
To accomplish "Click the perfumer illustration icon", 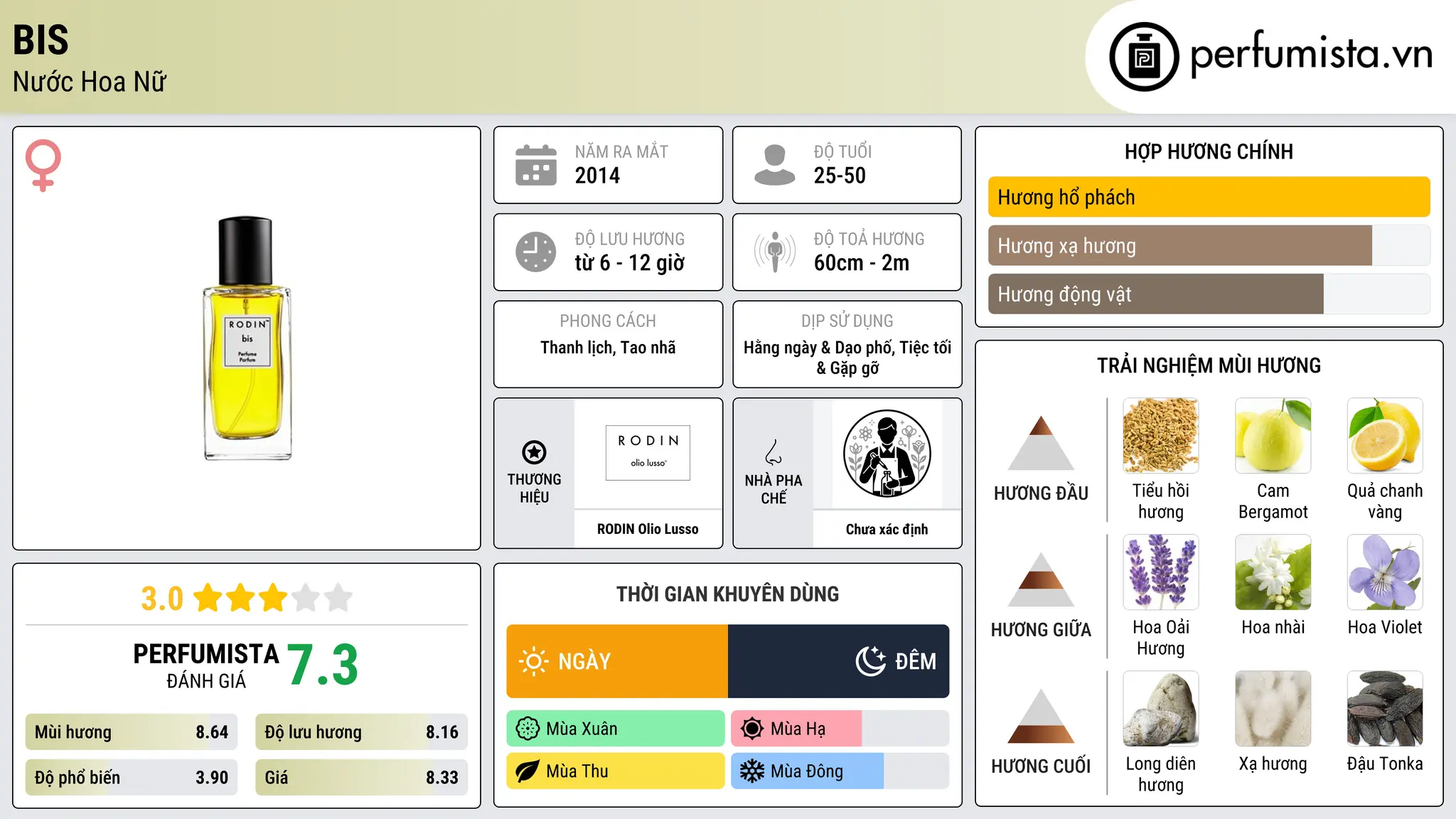I will click(887, 454).
